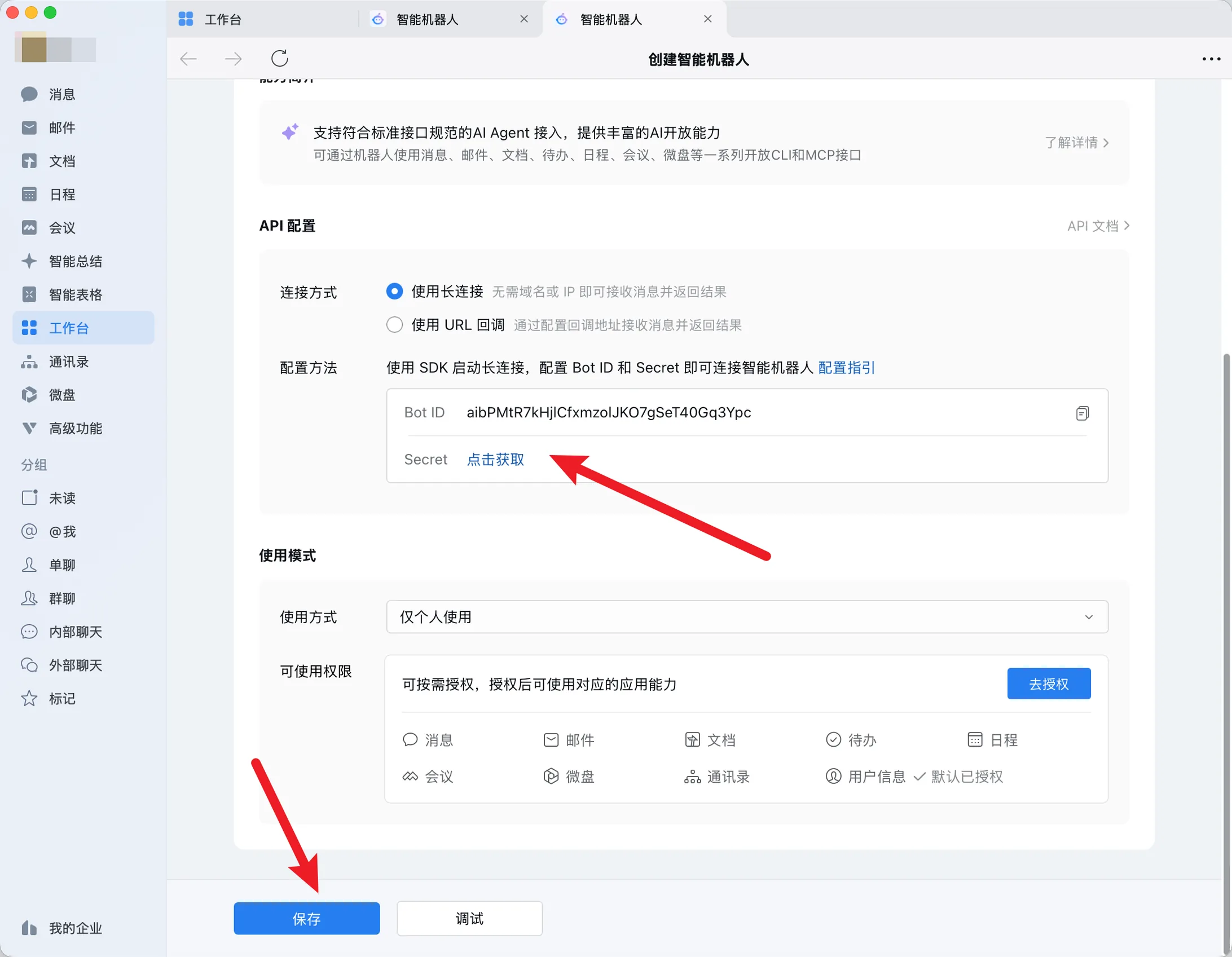The height and width of the screenshot is (957, 1232).
Task: Open 了解详情 details chevron
Action: point(1076,143)
